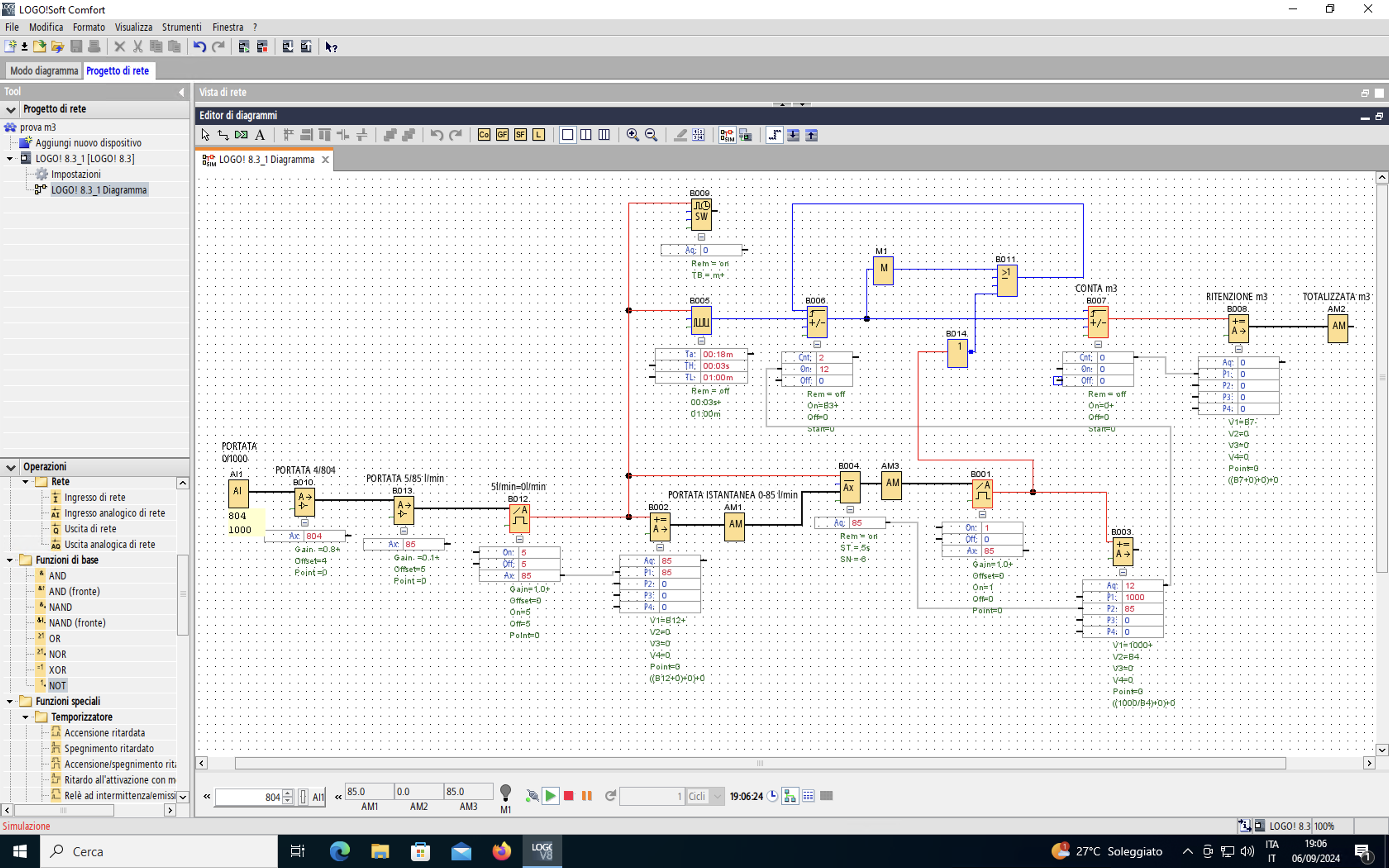Switch to Modo diagramma tab
This screenshot has width=1389, height=868.
pos(44,71)
